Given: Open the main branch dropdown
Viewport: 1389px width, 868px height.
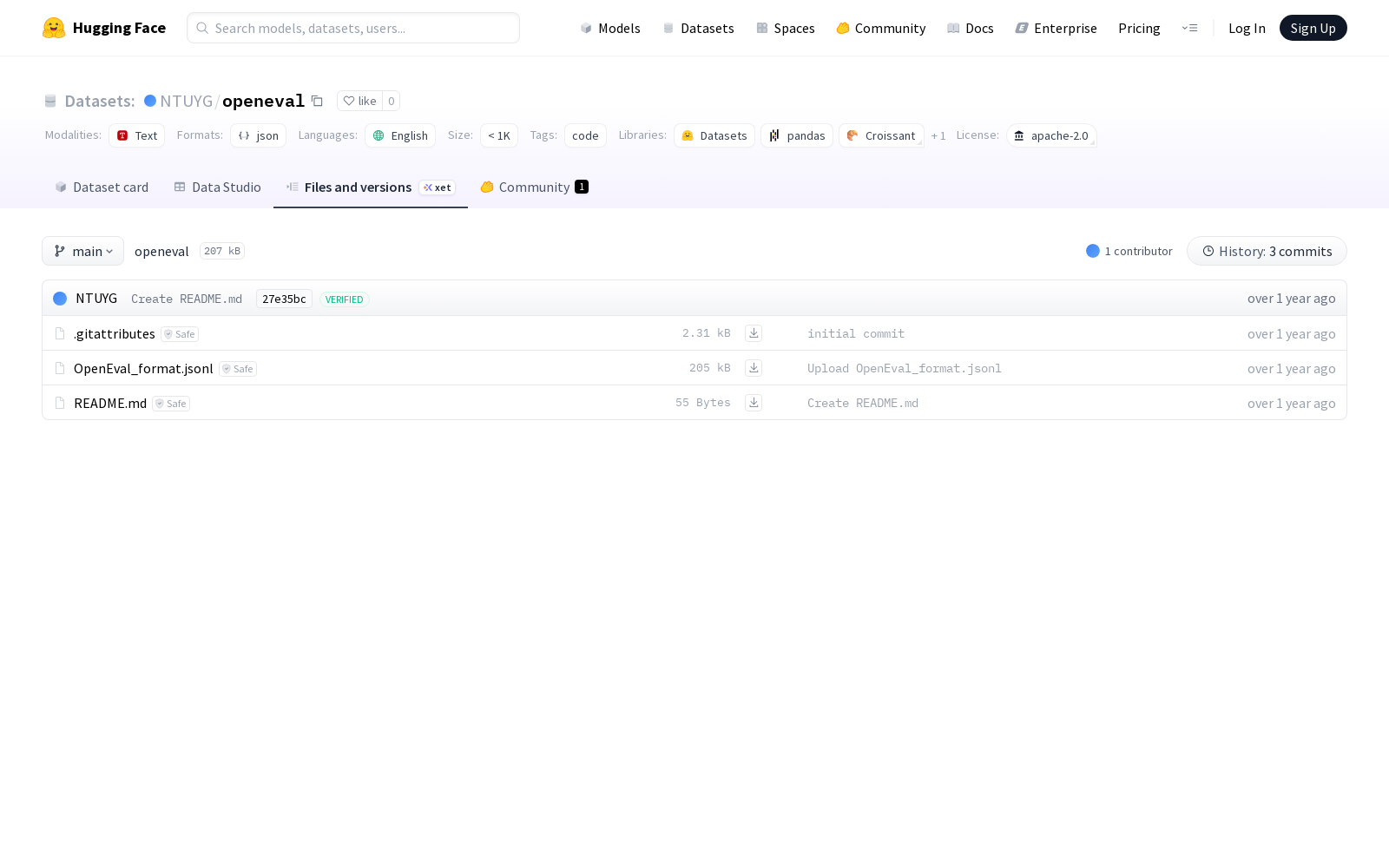Looking at the screenshot, I should tap(82, 251).
